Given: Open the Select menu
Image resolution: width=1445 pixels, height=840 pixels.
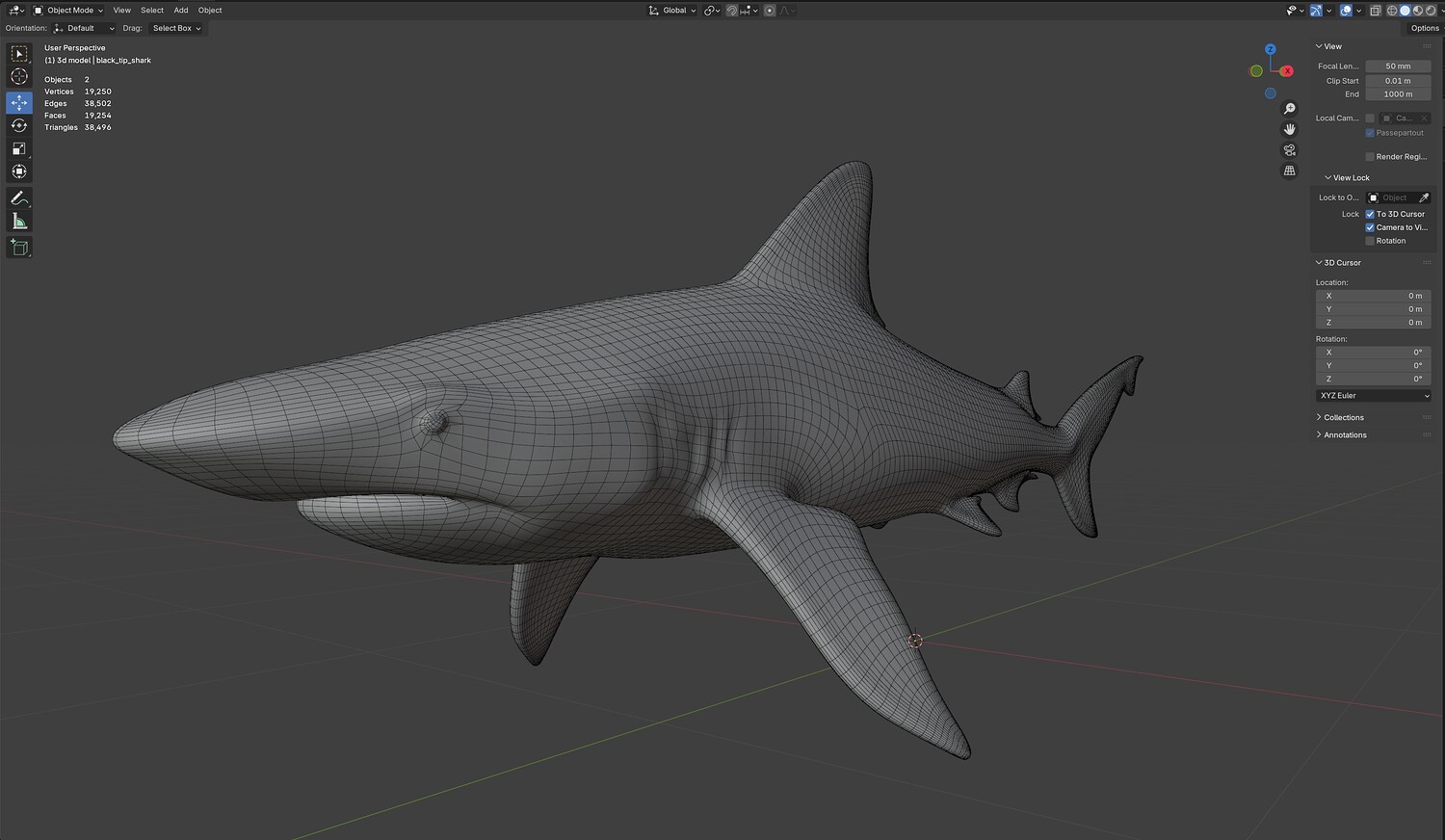Looking at the screenshot, I should pyautogui.click(x=152, y=11).
